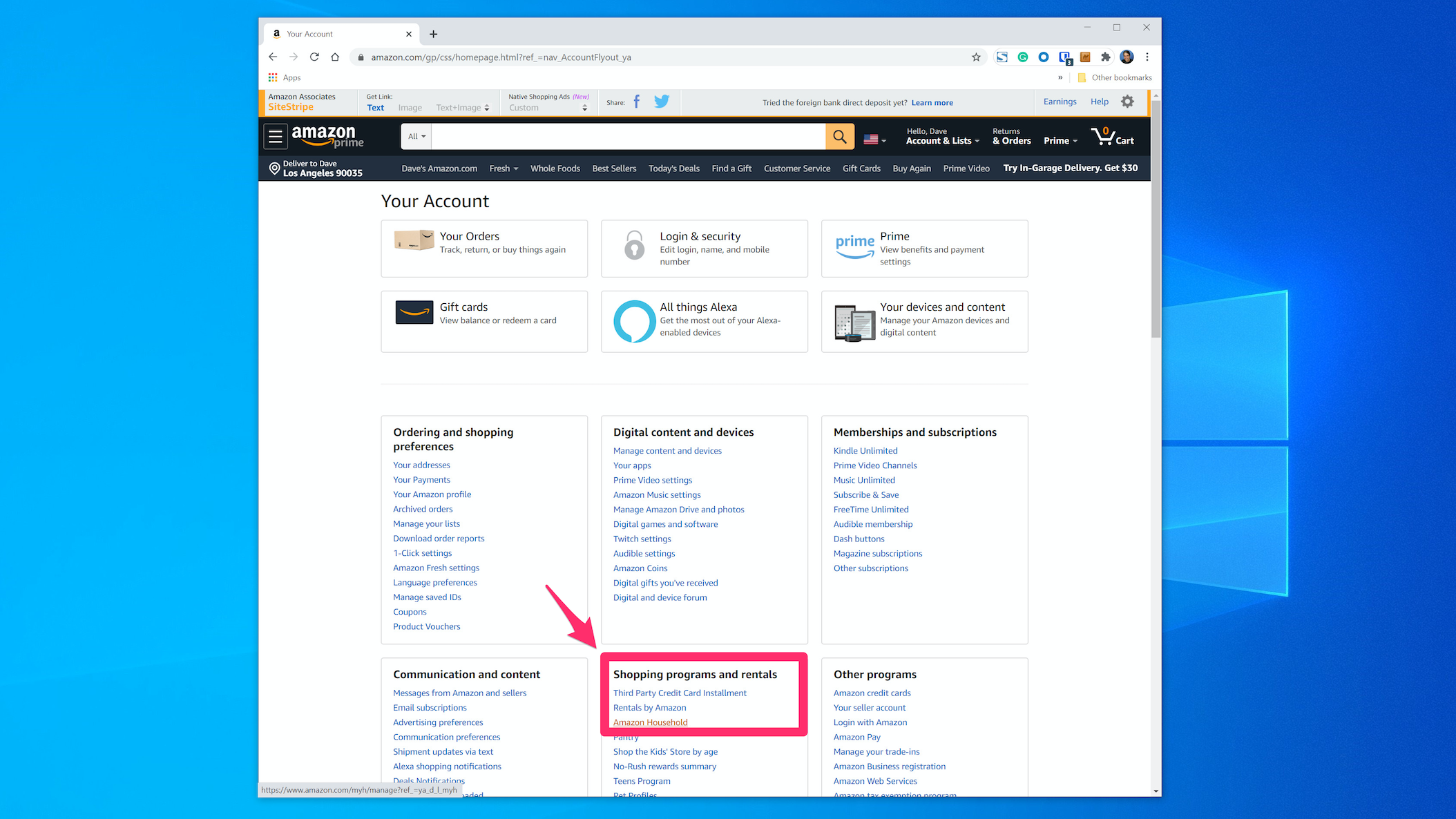Open Returns & Orders
This screenshot has width=1456, height=819.
coord(1011,136)
